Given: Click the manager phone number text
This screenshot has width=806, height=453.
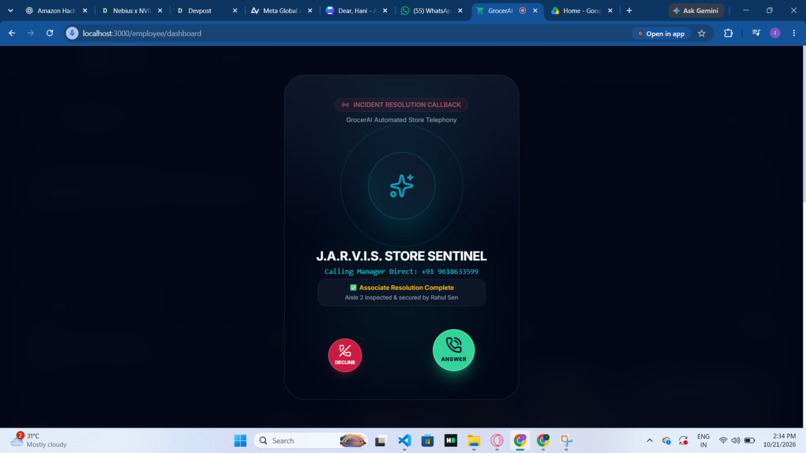Looking at the screenshot, I should [x=401, y=271].
